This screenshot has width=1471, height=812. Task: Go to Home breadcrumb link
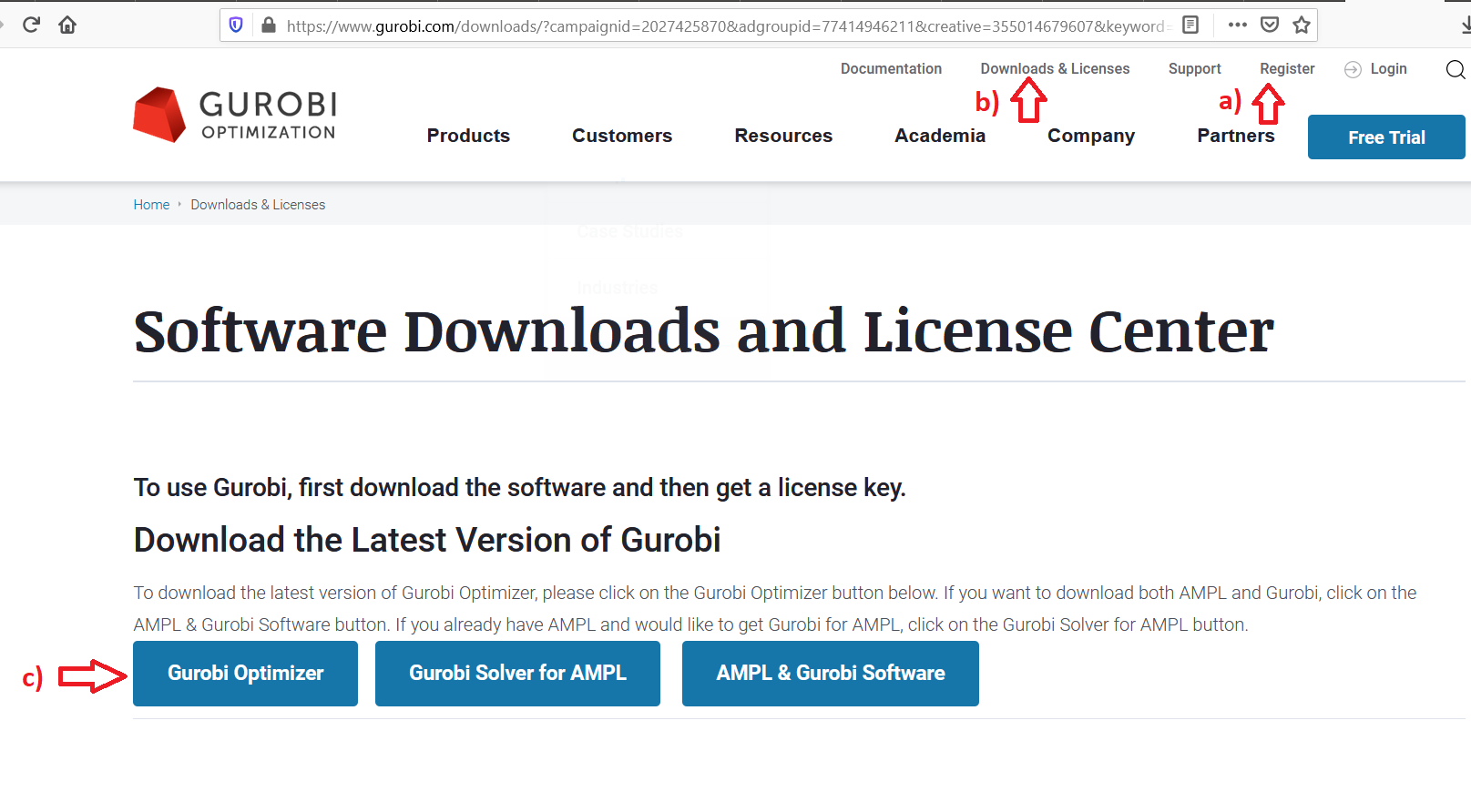(151, 205)
